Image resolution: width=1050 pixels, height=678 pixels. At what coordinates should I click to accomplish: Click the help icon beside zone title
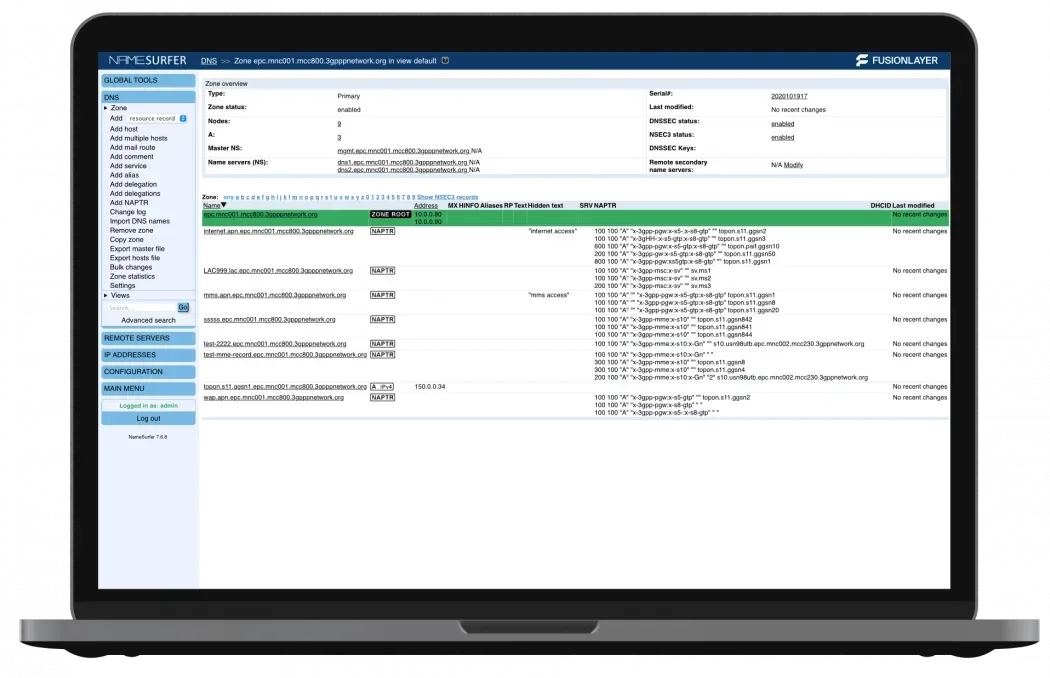click(x=445, y=60)
